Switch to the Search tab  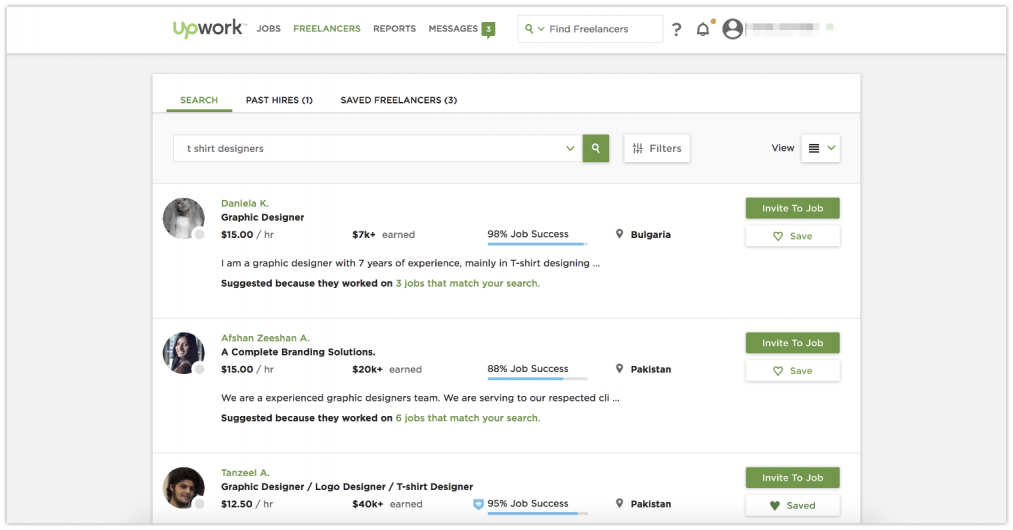[199, 100]
